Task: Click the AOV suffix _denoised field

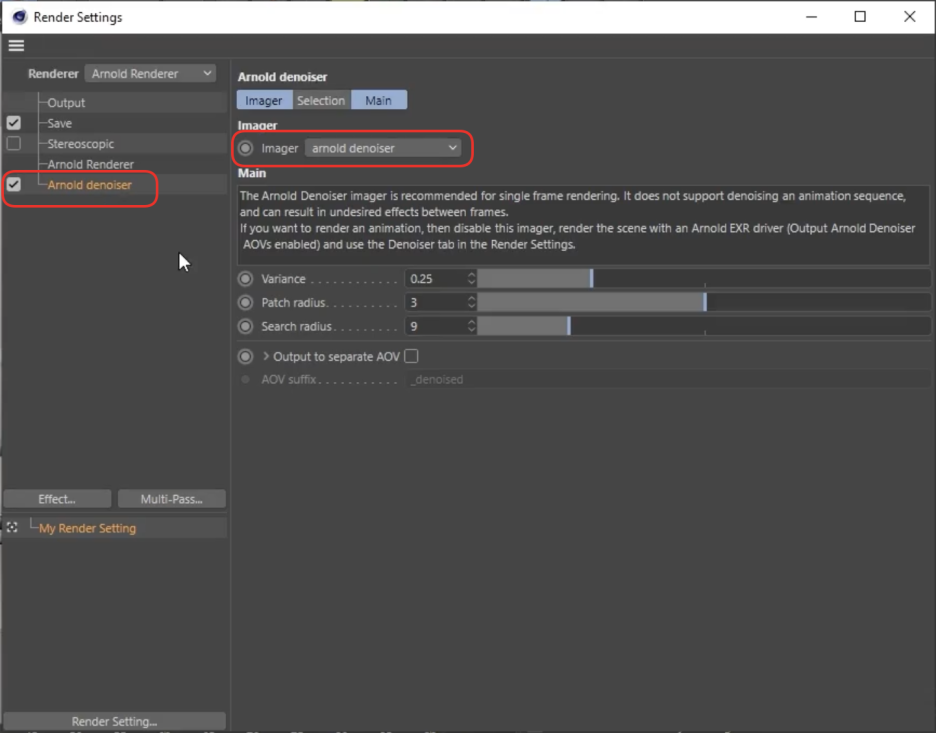Action: (x=668, y=380)
